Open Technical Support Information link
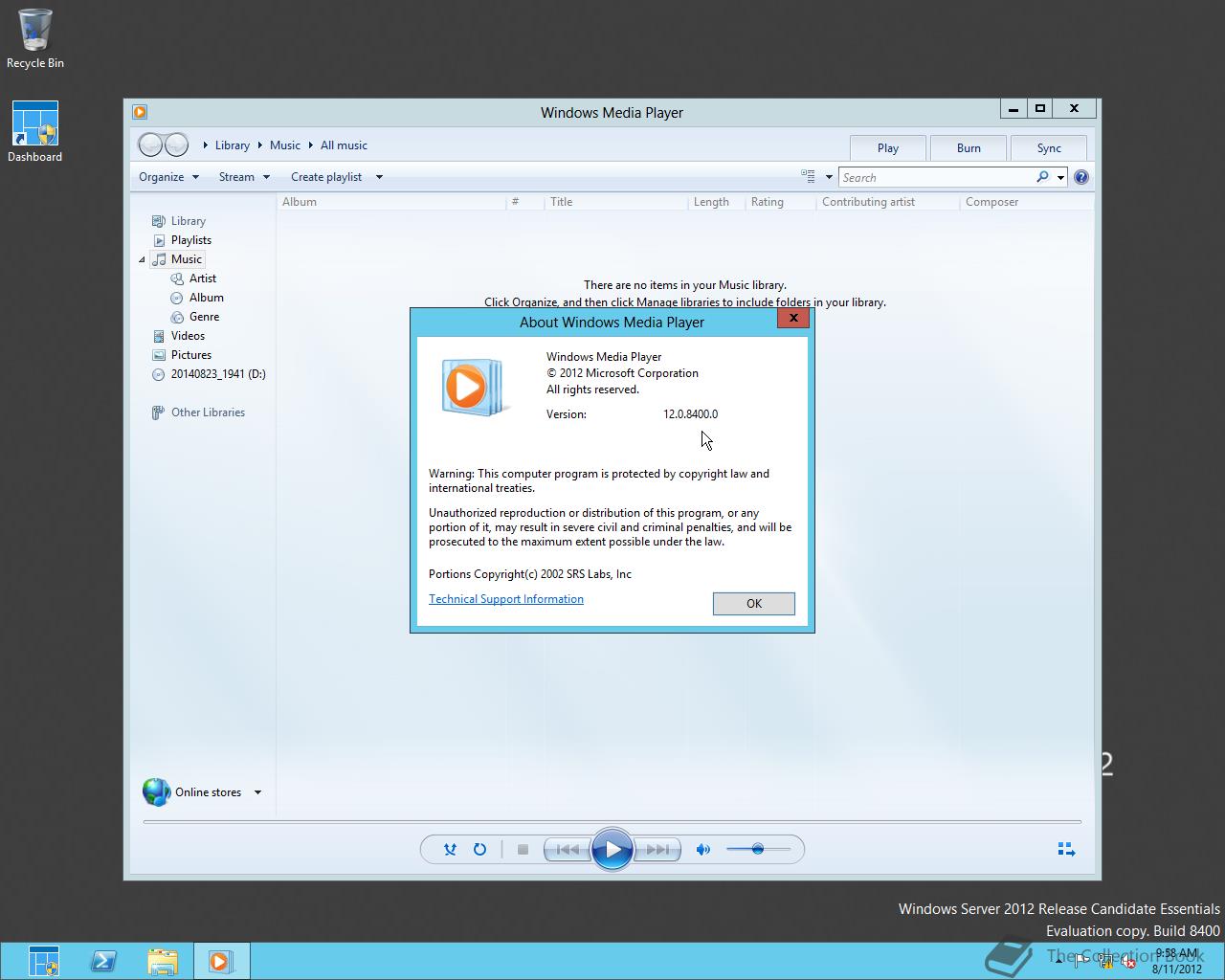Screen dimensions: 1225x980 tap(506, 599)
